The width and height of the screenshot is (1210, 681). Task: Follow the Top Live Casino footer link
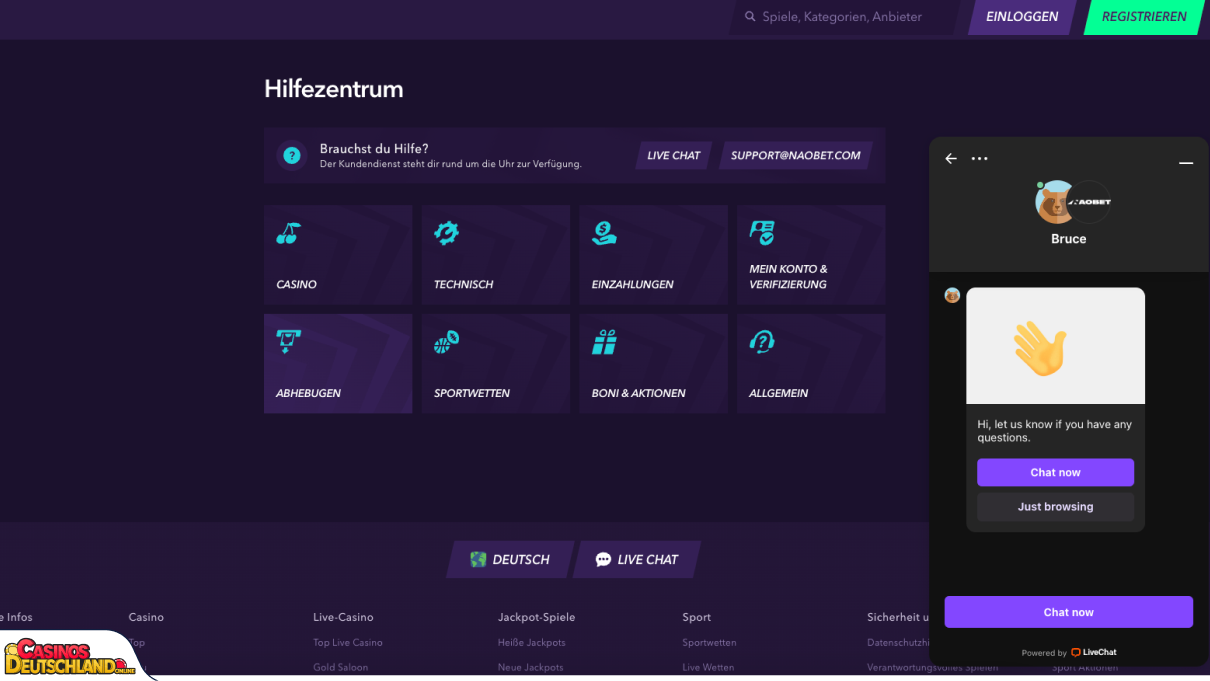click(x=348, y=642)
